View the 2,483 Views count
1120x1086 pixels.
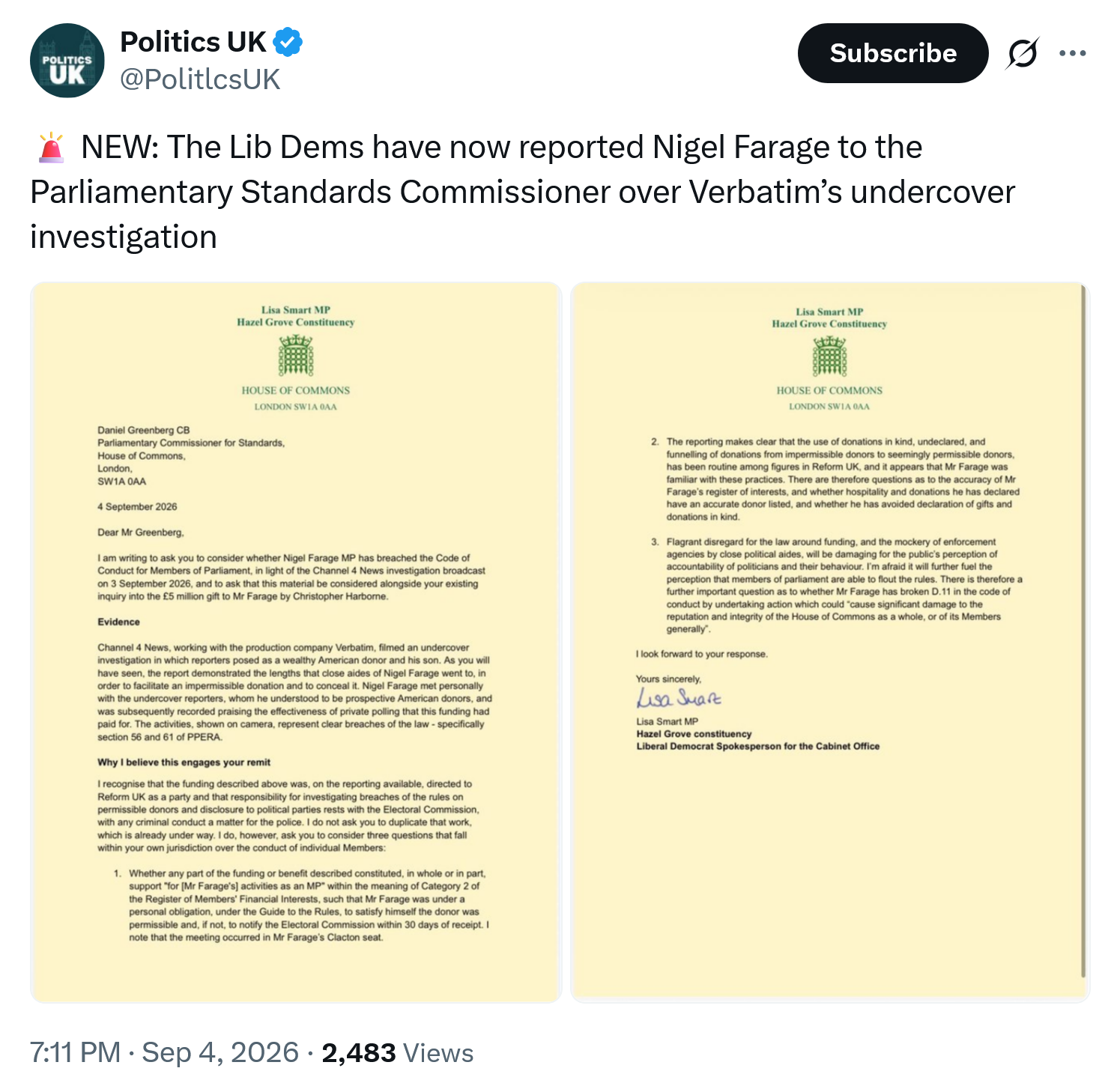click(x=397, y=1052)
